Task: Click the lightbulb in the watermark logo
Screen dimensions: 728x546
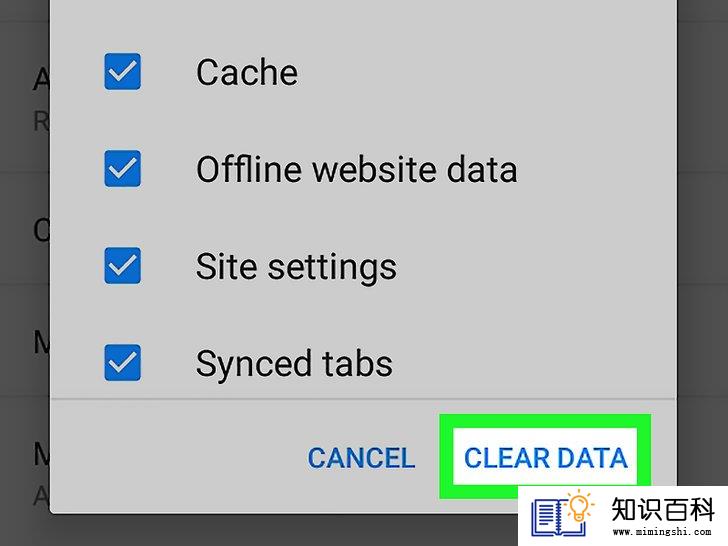Action: click(x=579, y=506)
